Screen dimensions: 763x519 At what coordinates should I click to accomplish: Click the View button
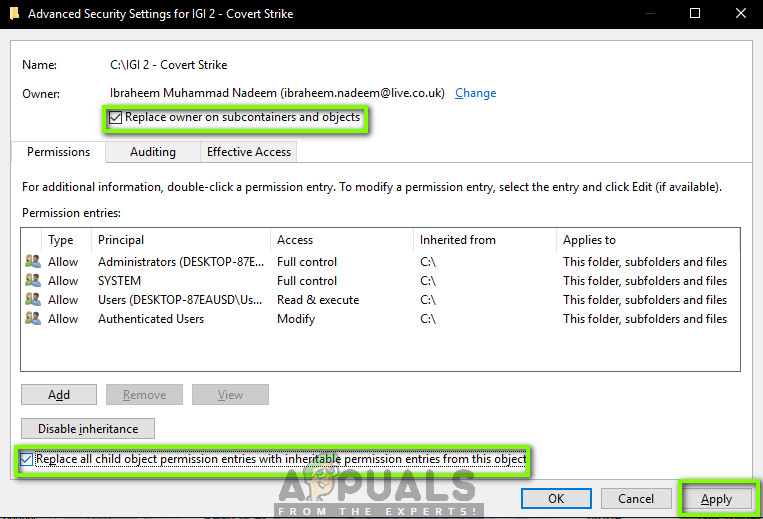(230, 394)
